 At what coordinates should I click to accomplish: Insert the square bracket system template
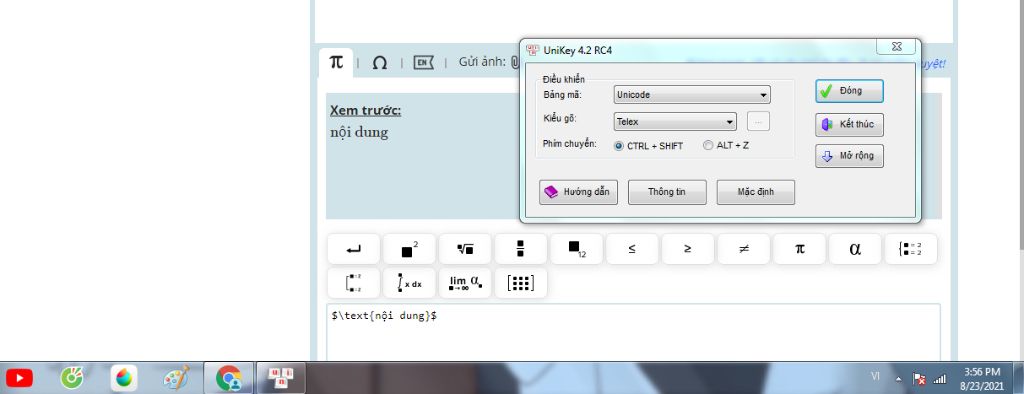[x=353, y=283]
